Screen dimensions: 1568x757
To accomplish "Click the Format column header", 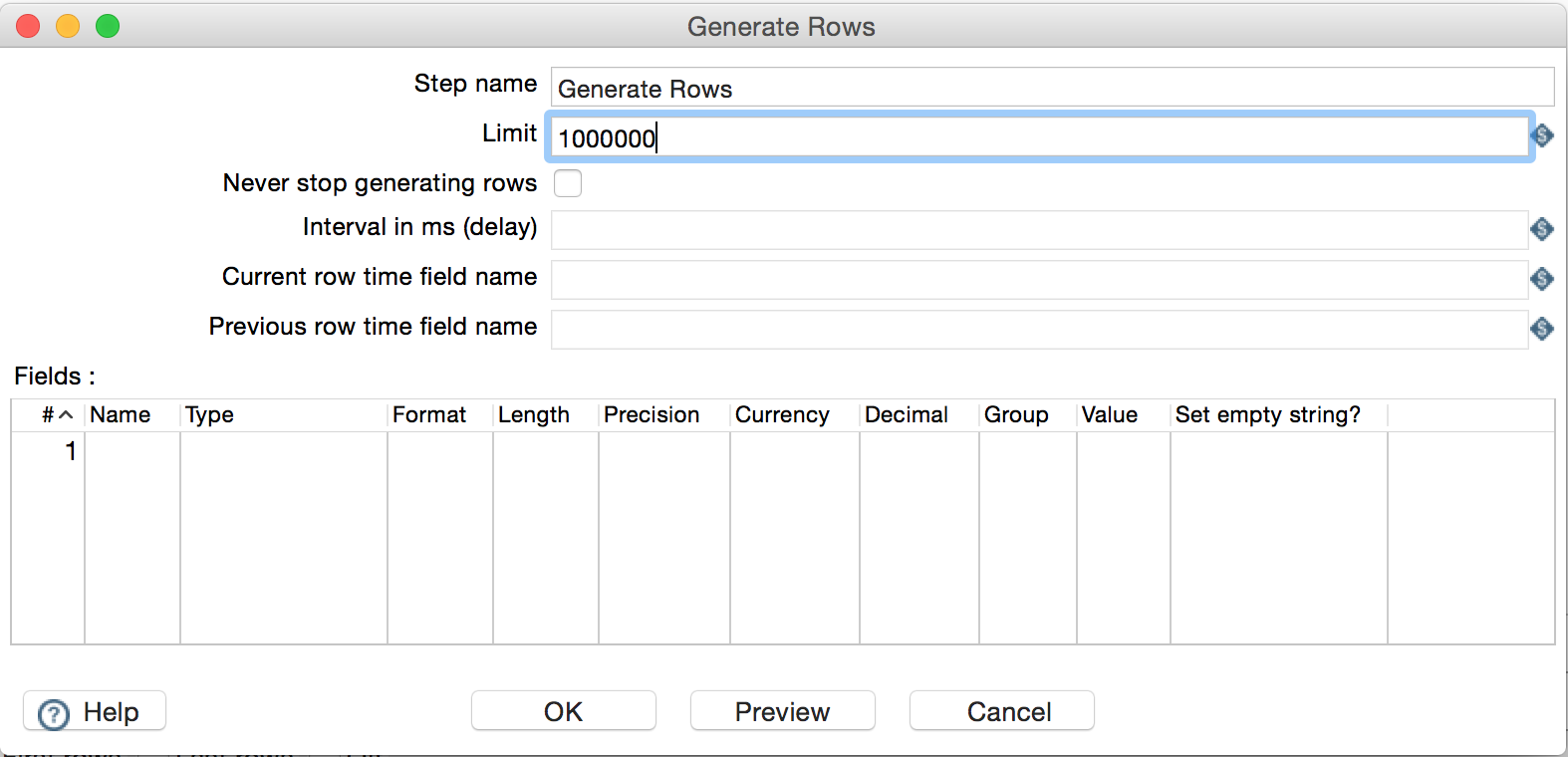I will pyautogui.click(x=440, y=415).
